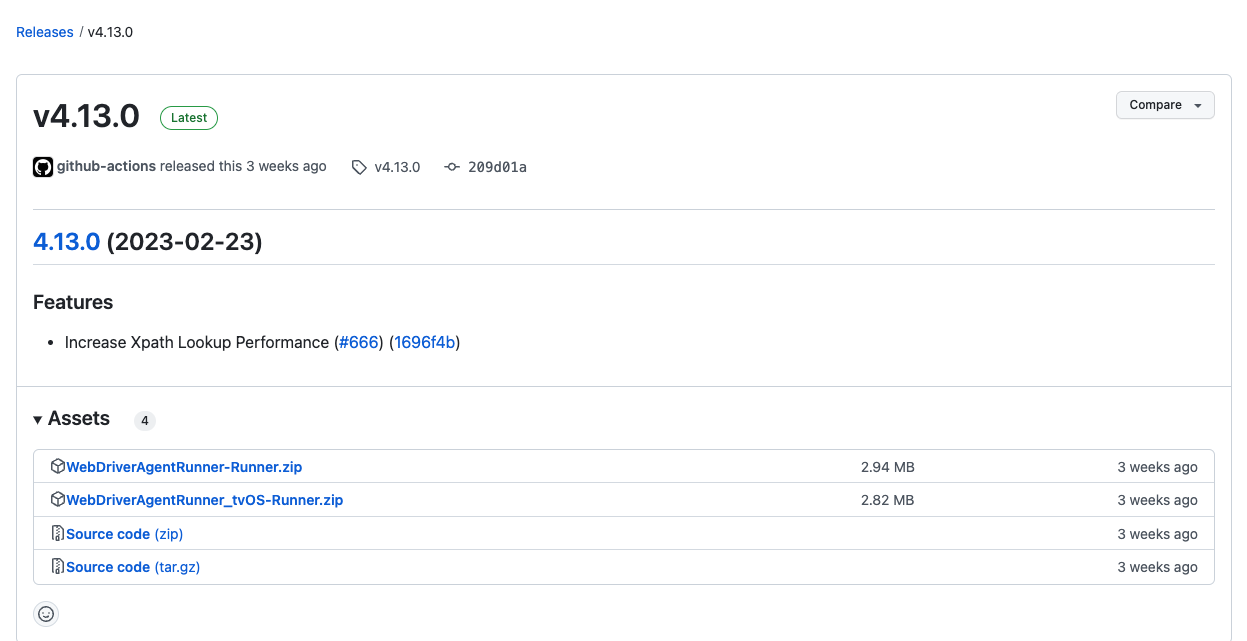Viewport: 1247px width, 641px height.
Task: Click package icon of WebDriverAgentRunner-Runner.zip
Action: click(58, 467)
